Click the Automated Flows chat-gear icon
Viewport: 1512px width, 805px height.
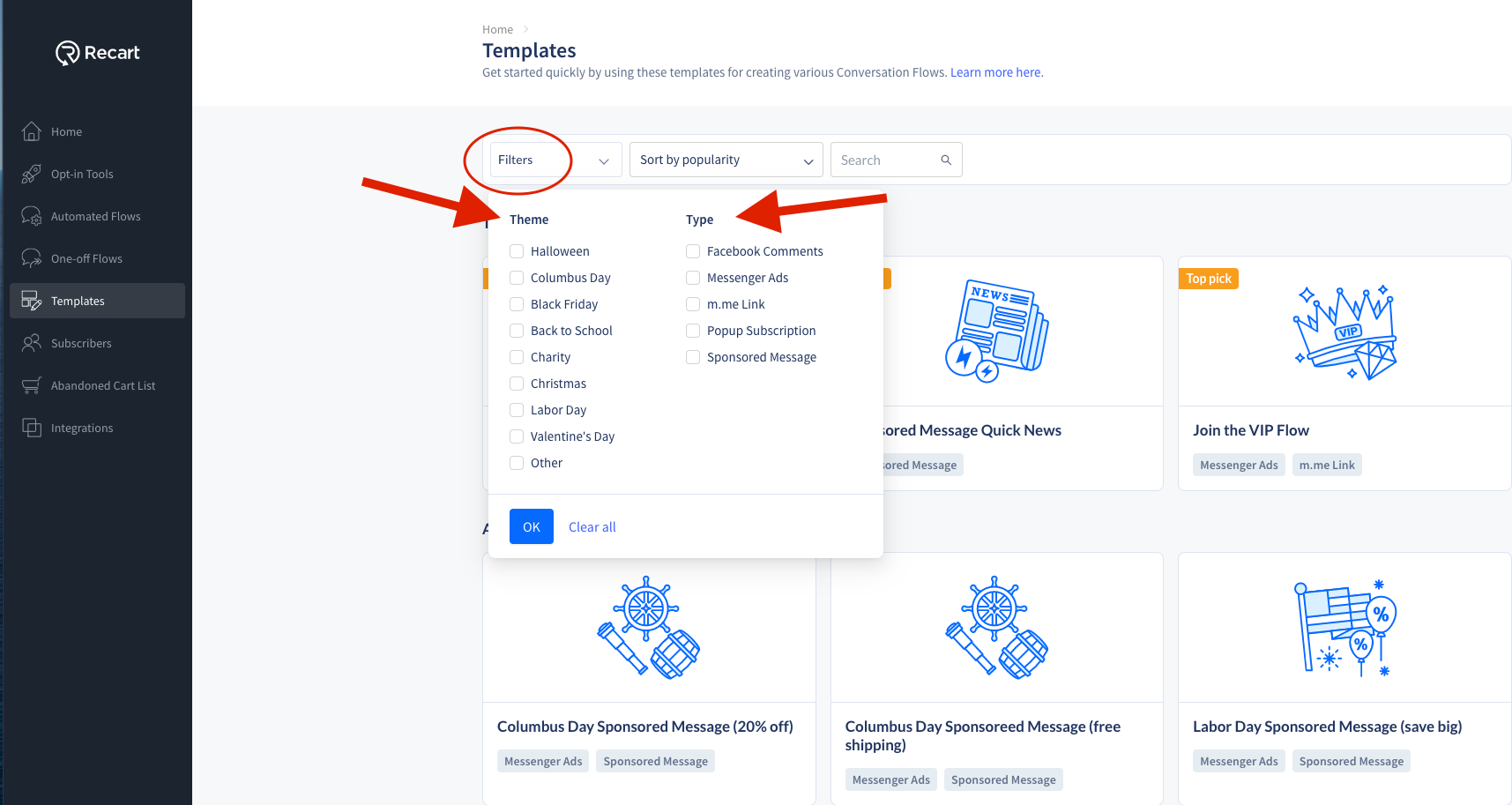[x=32, y=216]
